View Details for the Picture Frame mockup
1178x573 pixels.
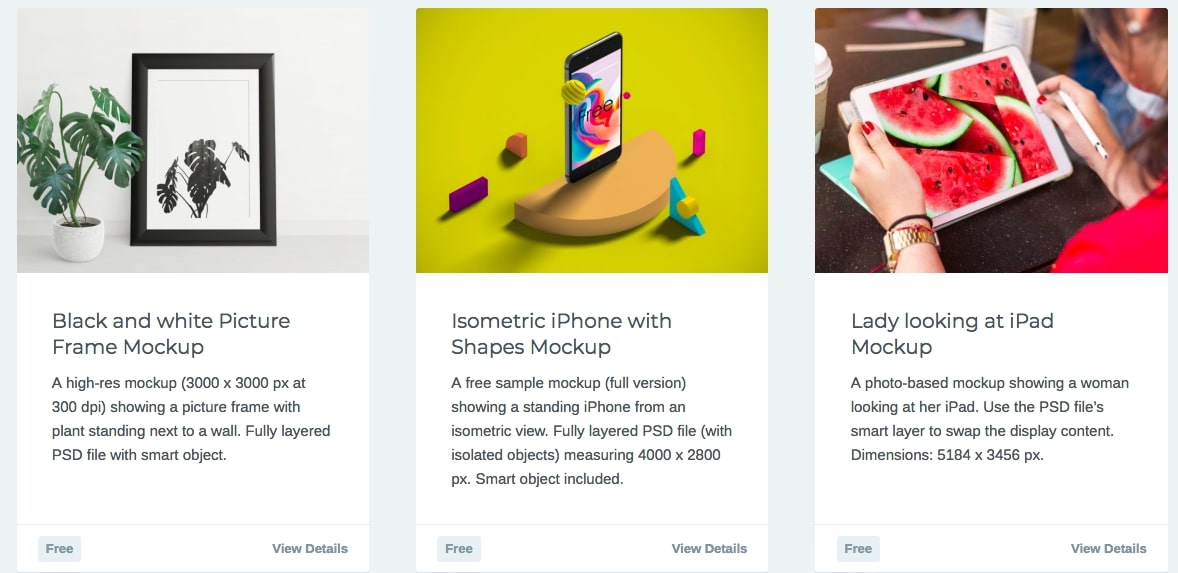point(310,548)
